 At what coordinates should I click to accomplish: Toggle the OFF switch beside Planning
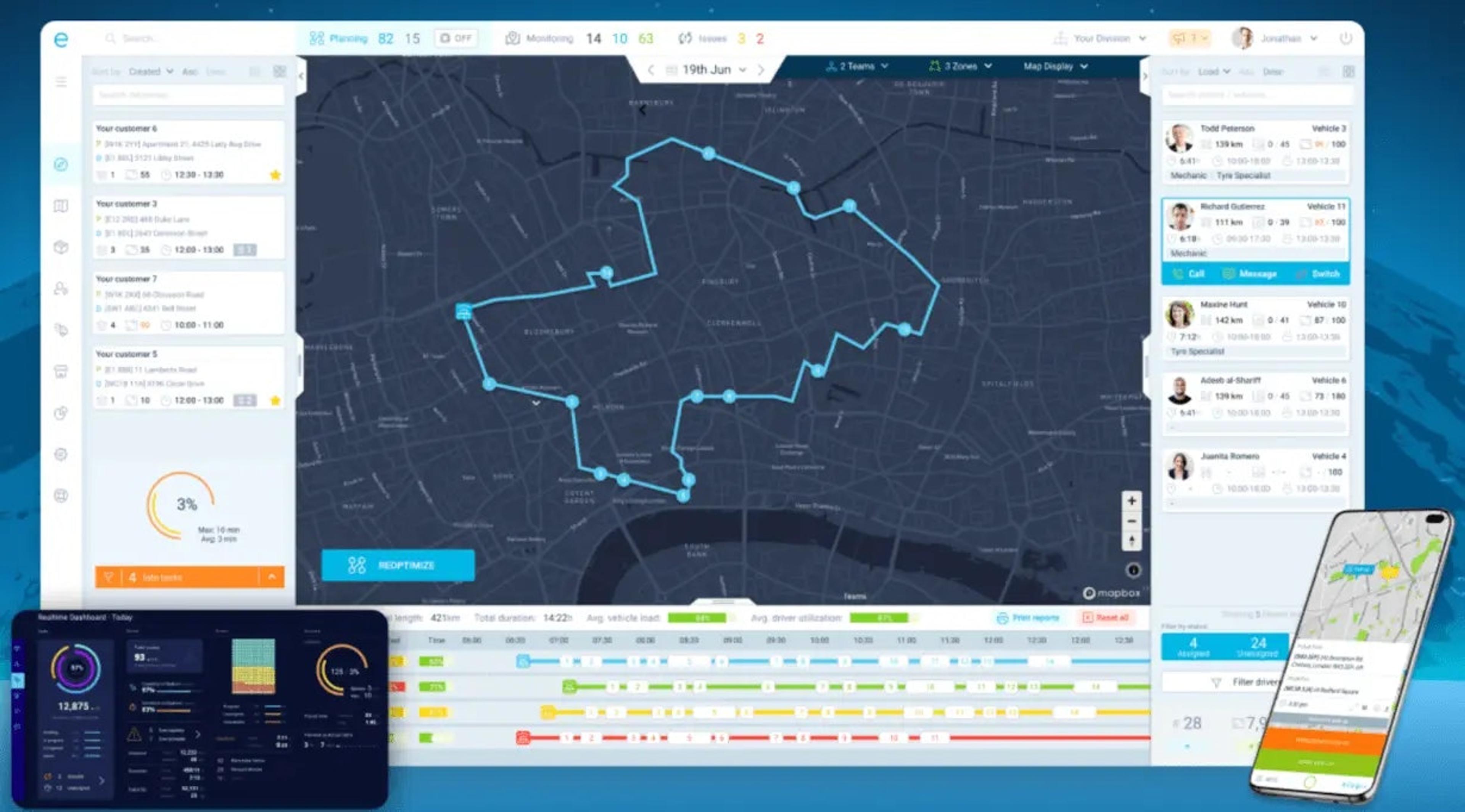pos(456,38)
